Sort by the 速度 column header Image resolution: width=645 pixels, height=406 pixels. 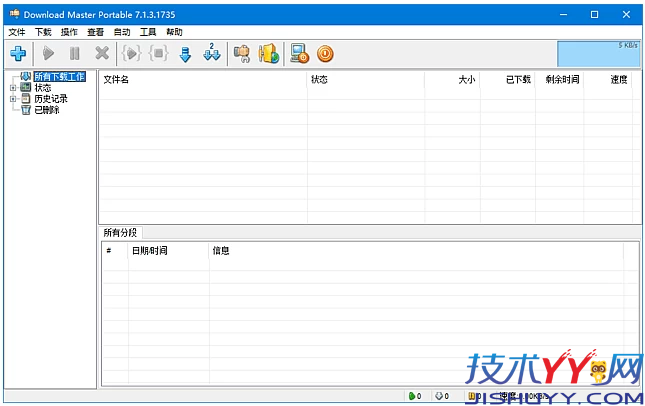pyautogui.click(x=608, y=79)
